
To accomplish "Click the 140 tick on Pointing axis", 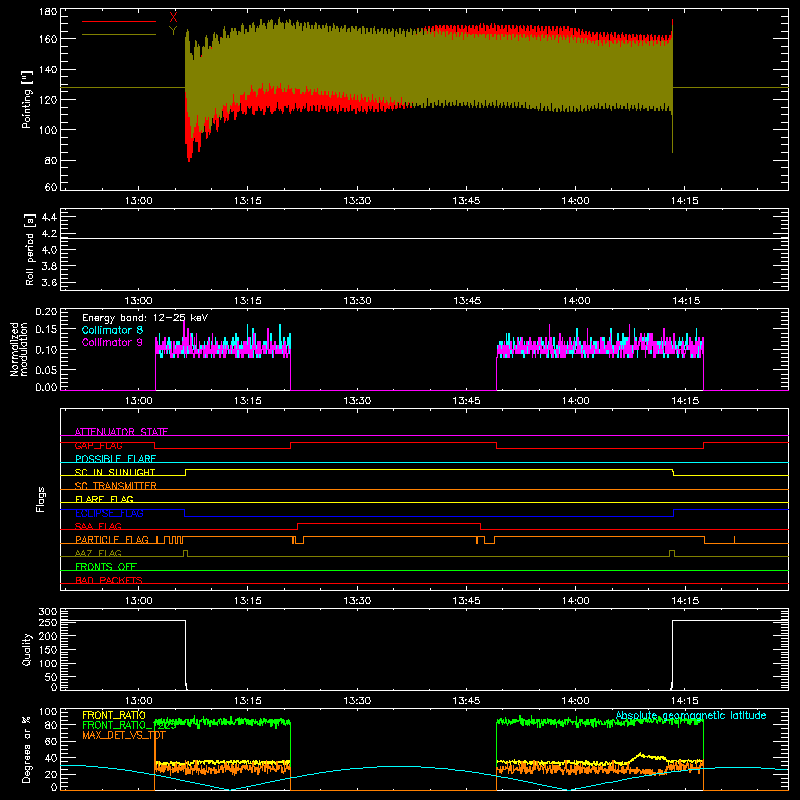I will pos(48,69).
